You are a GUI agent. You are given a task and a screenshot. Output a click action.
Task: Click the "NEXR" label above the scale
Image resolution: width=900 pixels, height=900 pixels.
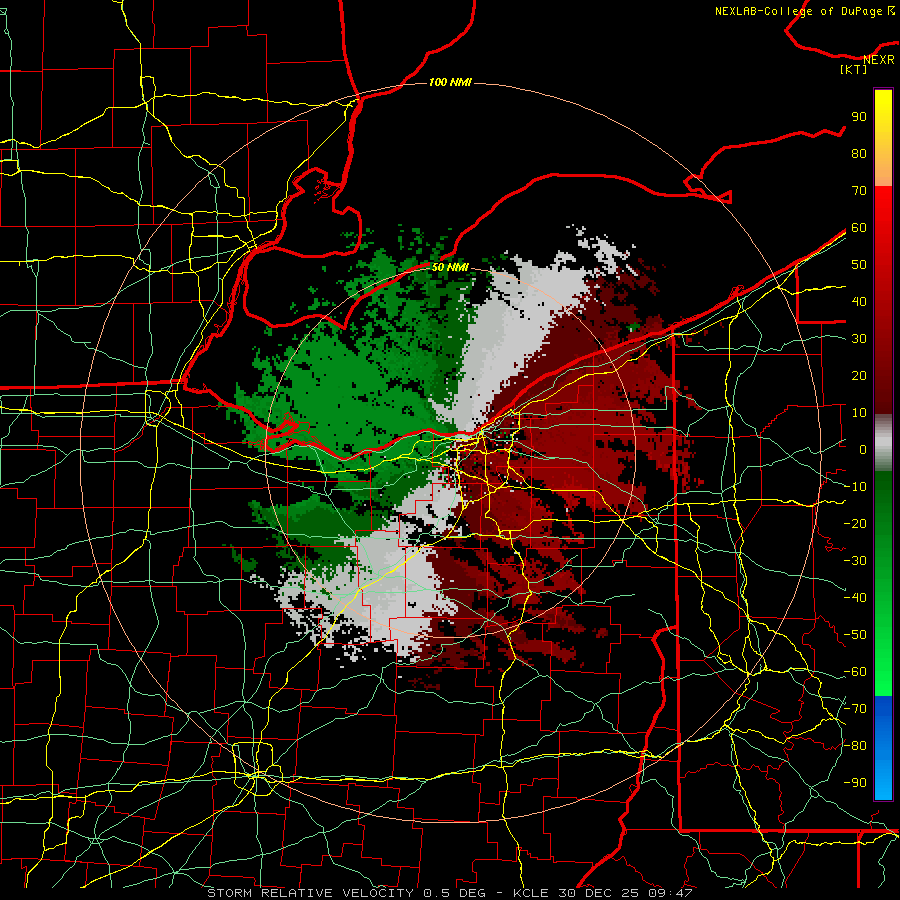pos(879,60)
